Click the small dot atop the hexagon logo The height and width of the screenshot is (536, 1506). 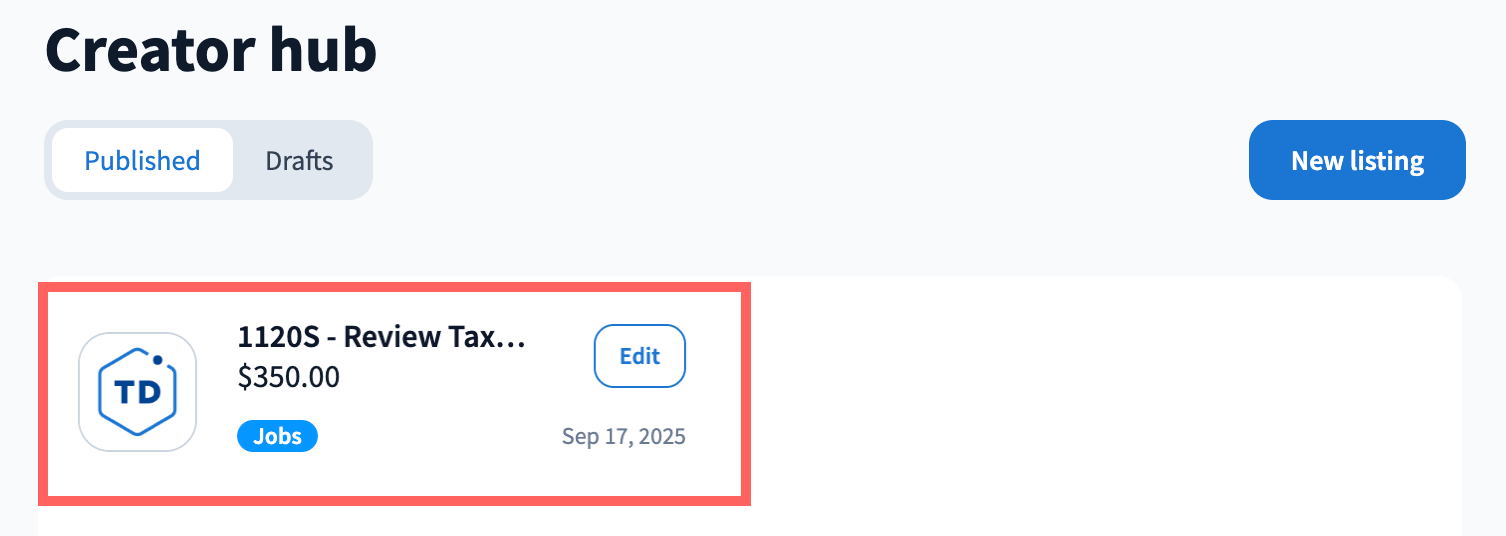click(x=158, y=360)
